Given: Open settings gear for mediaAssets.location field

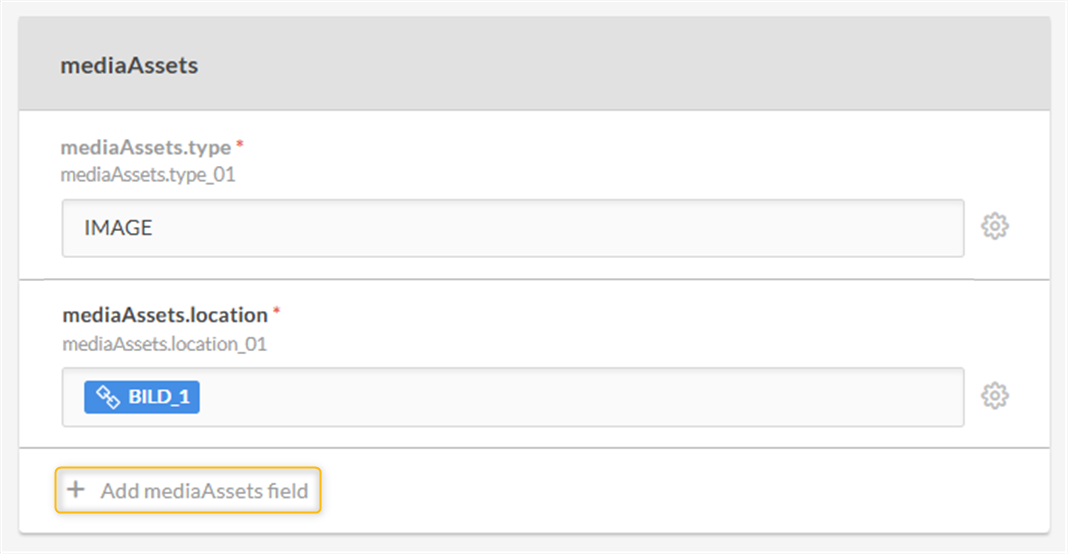Looking at the screenshot, I should (x=994, y=396).
